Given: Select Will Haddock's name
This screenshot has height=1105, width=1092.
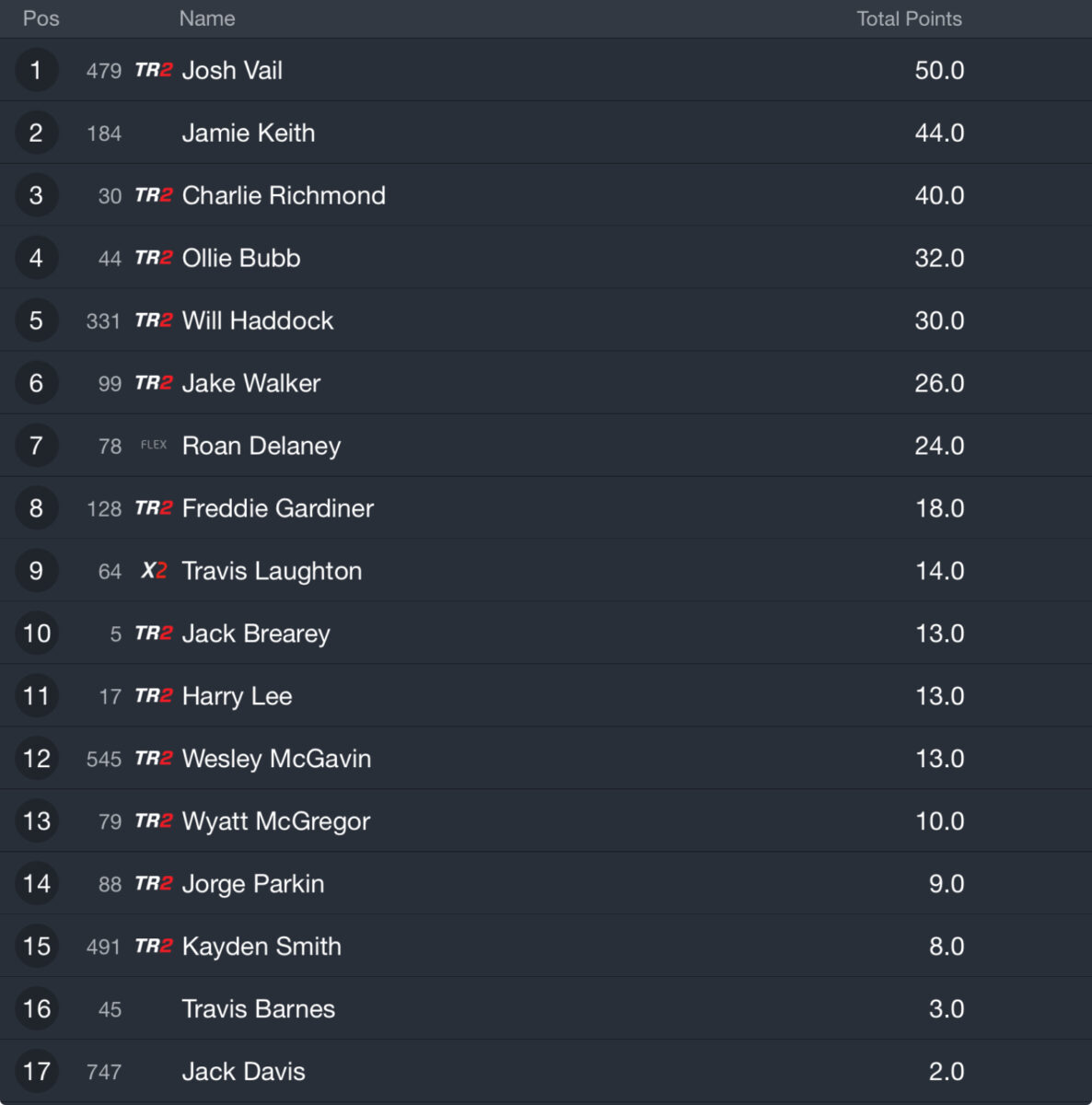Looking at the screenshot, I should pyautogui.click(x=258, y=320).
